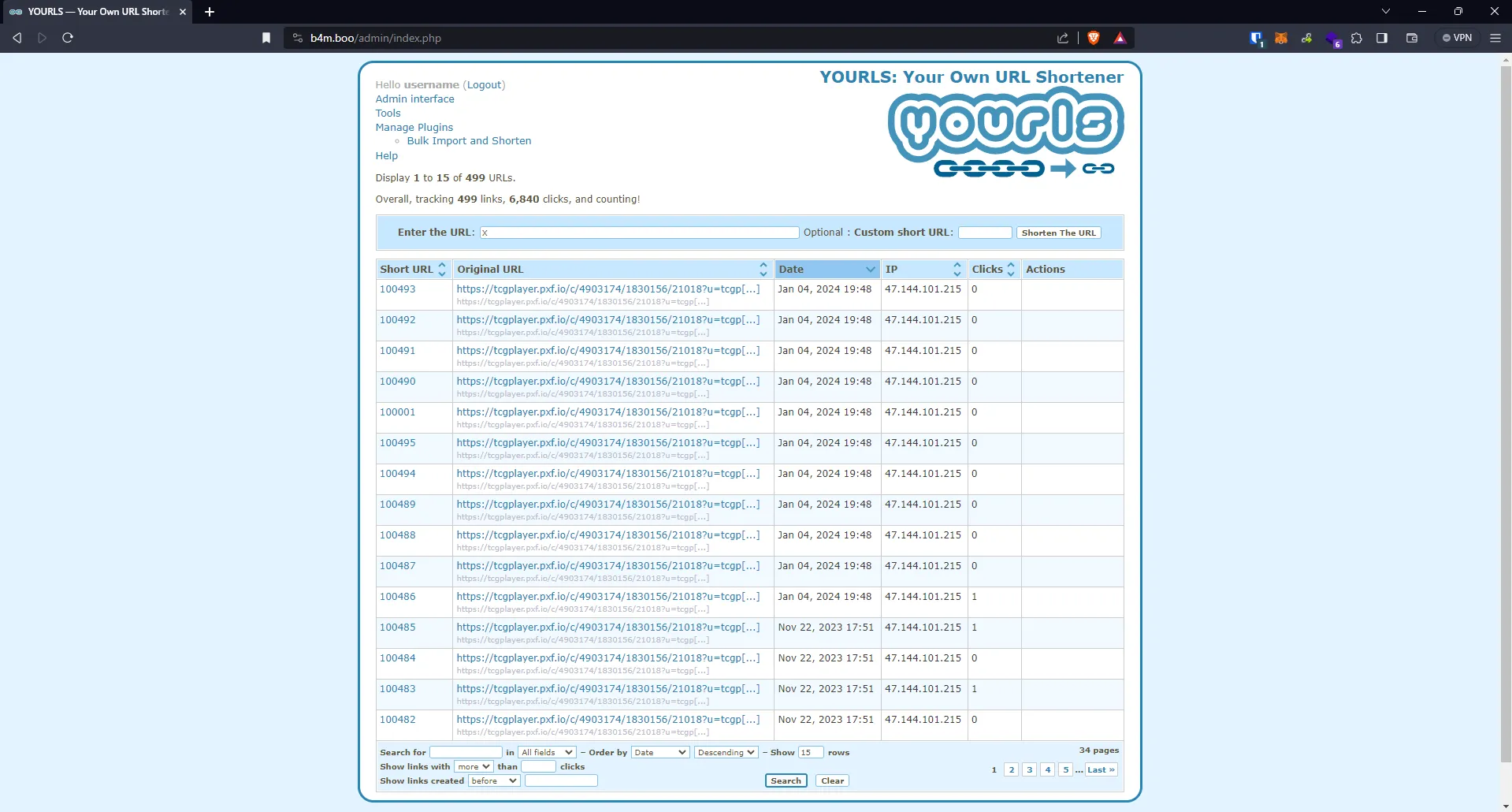Open Brave Rewards triangle icon
This screenshot has width=1512, height=812.
click(x=1120, y=38)
